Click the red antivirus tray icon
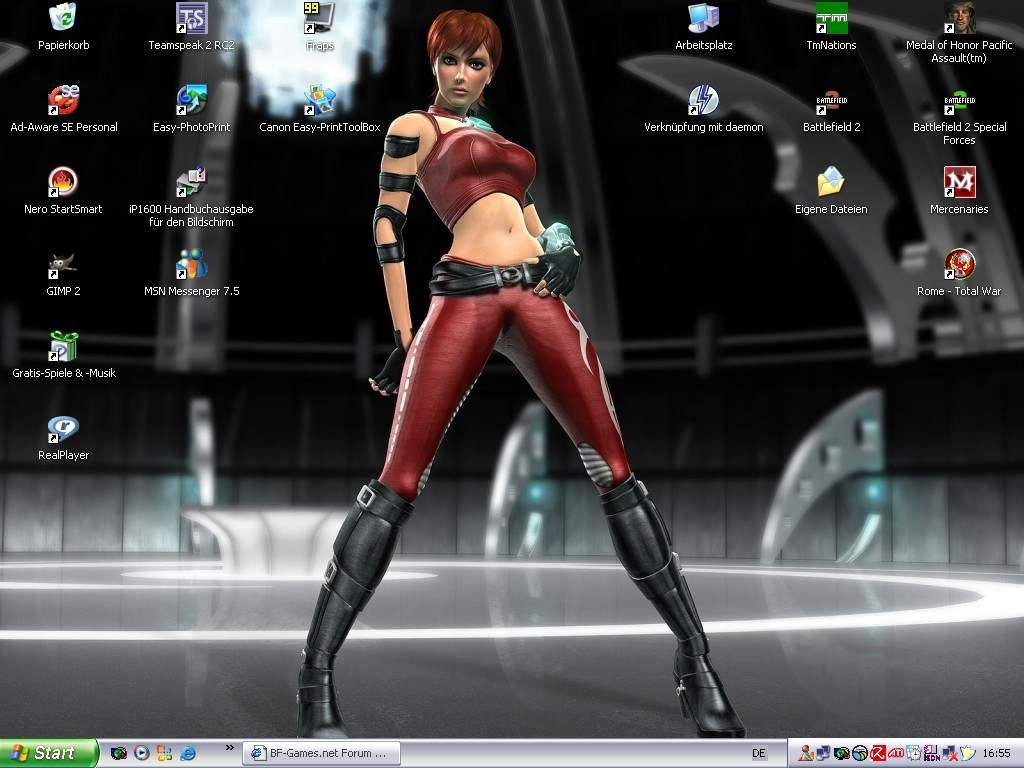1024x768 pixels. pos(879,753)
